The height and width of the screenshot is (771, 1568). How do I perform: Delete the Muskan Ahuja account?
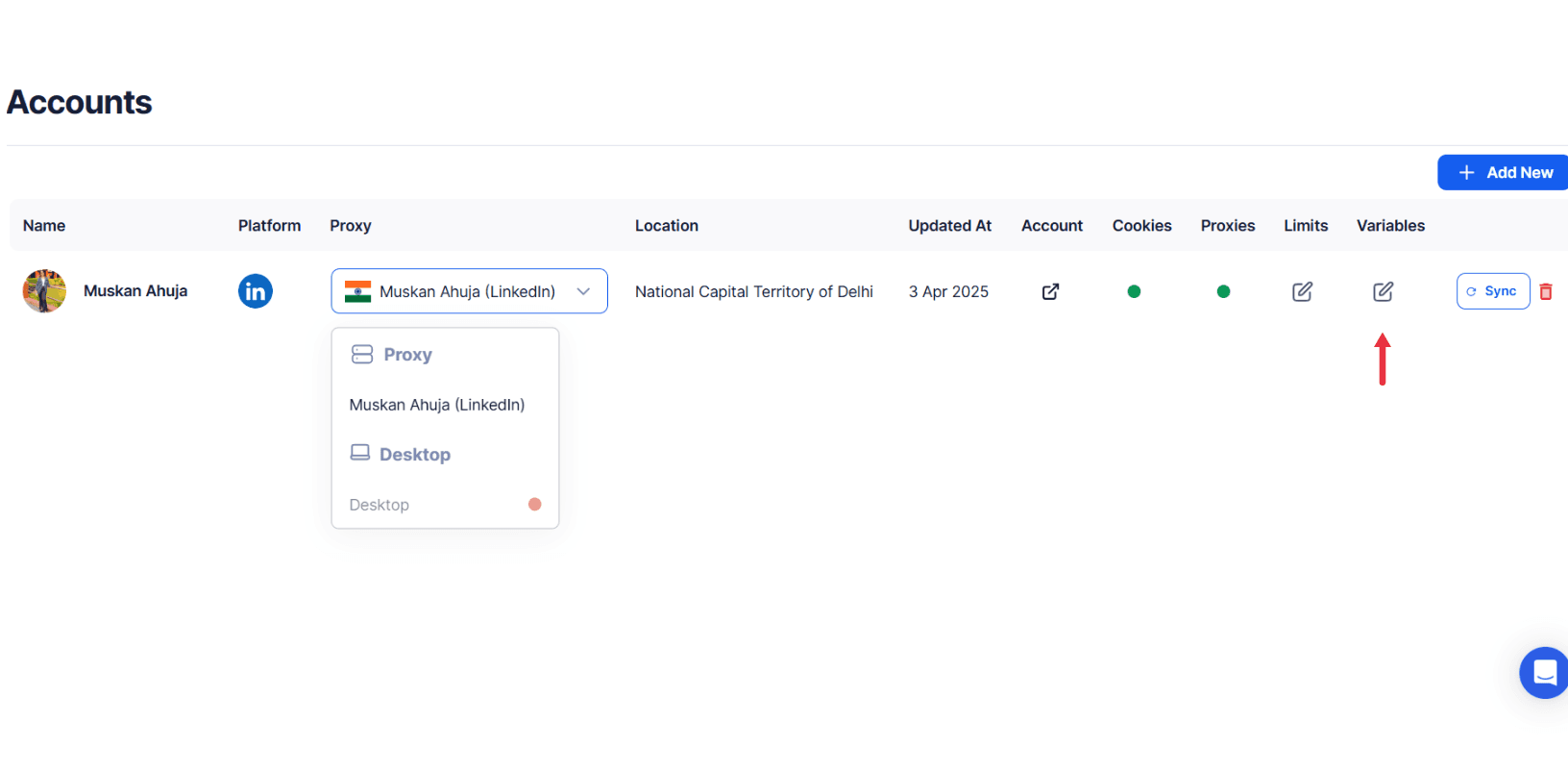(1546, 291)
